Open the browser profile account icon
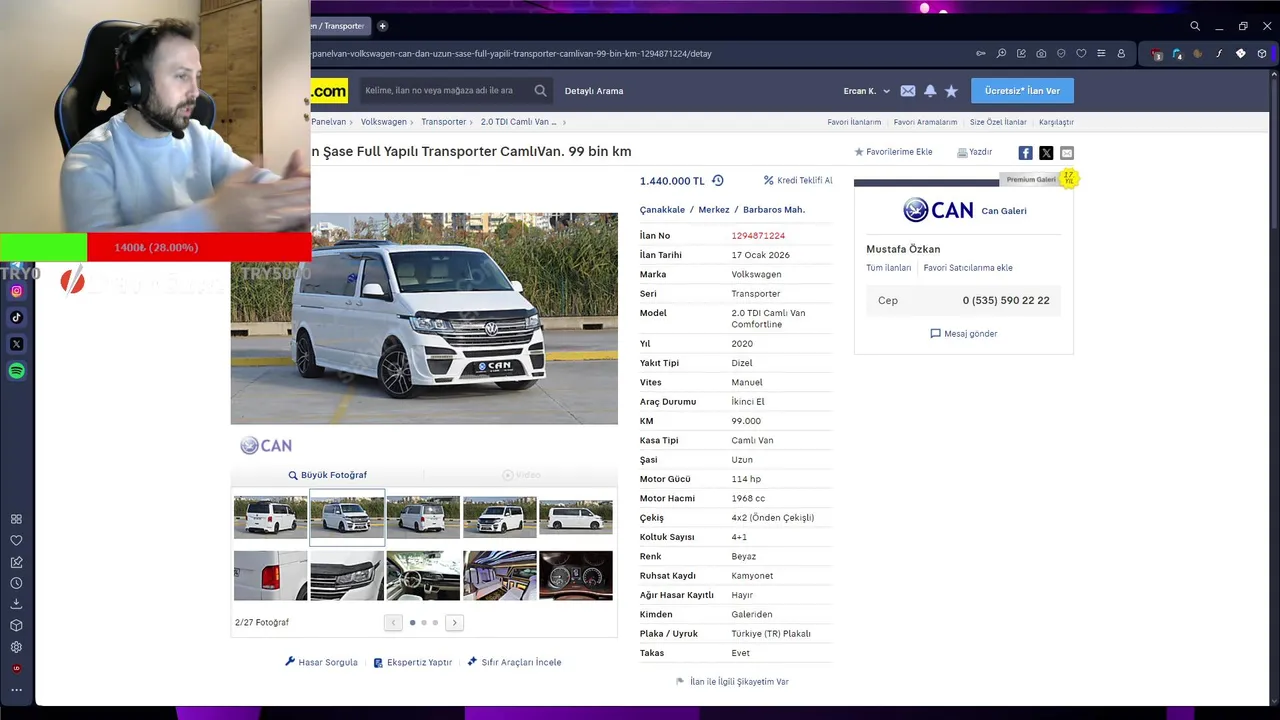The image size is (1280, 720). pyautogui.click(x=1121, y=54)
